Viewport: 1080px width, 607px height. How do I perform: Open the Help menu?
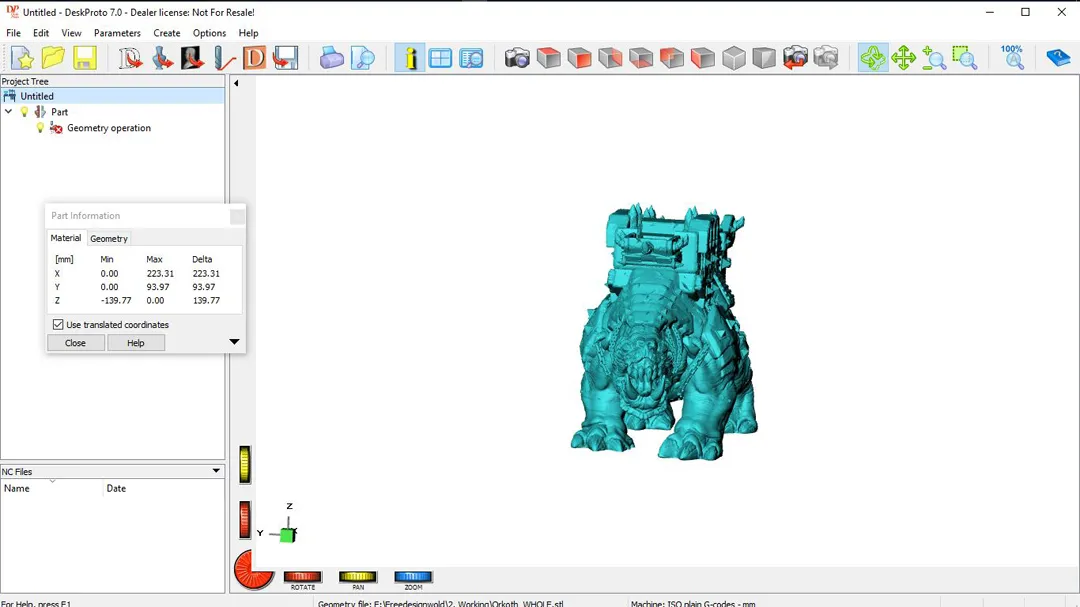(x=249, y=33)
